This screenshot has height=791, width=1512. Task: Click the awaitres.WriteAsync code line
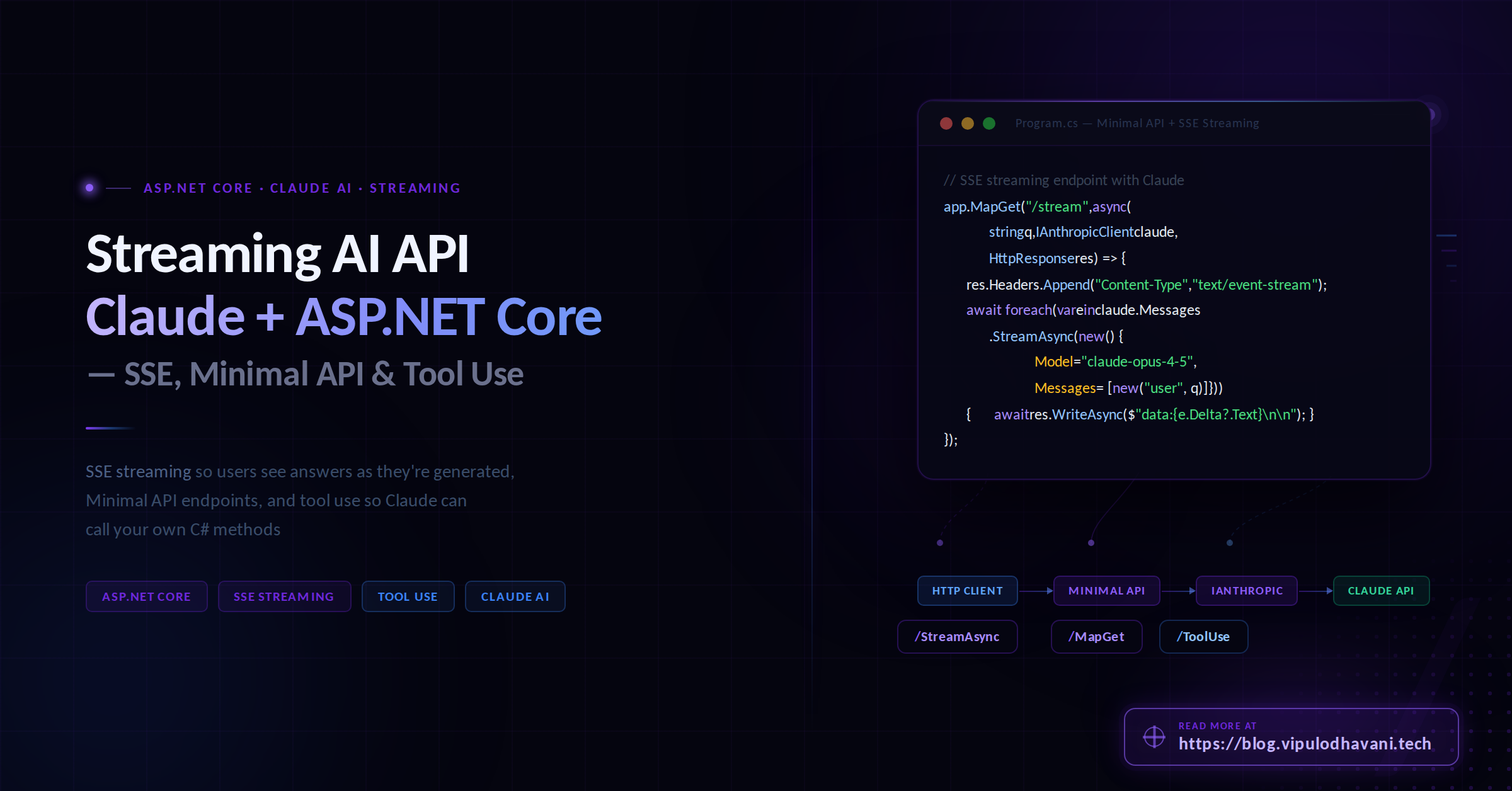(1140, 414)
